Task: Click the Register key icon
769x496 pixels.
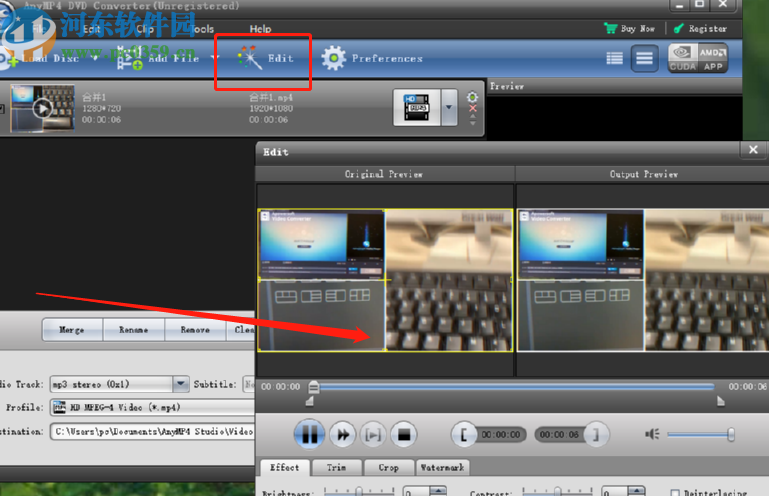Action: pyautogui.click(x=679, y=28)
